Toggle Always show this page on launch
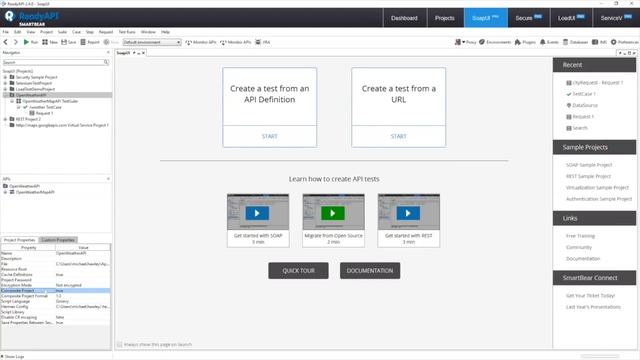The width and height of the screenshot is (640, 360). click(120, 344)
